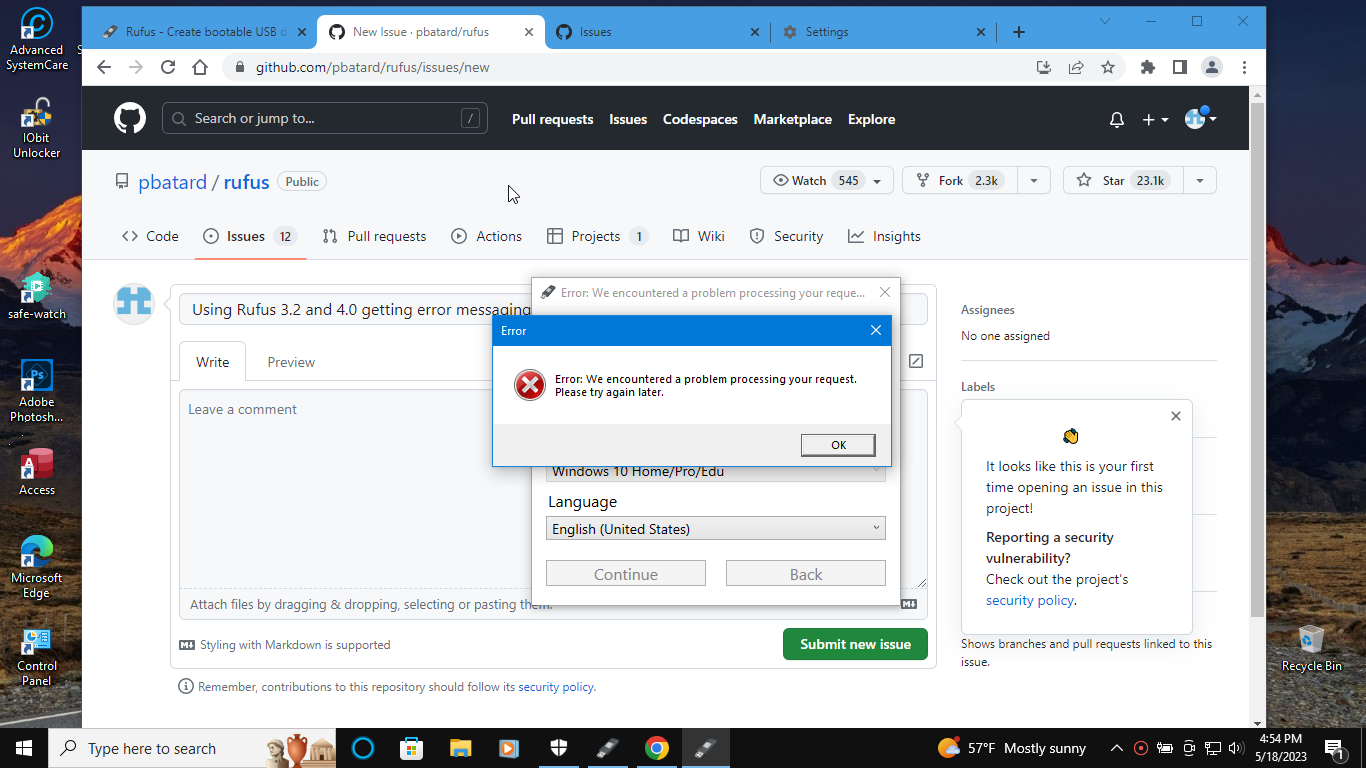Open notifications with the bell icon
The width and height of the screenshot is (1366, 768).
pos(1116,119)
